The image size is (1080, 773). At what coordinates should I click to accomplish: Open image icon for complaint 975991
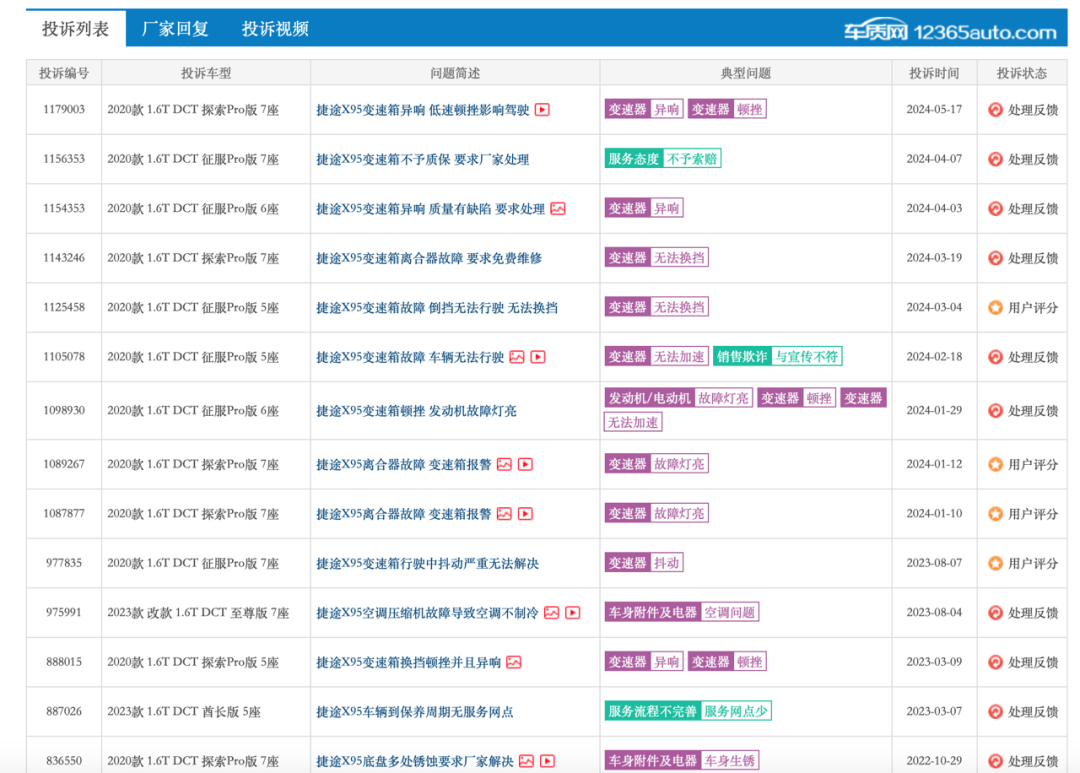[x=552, y=612]
